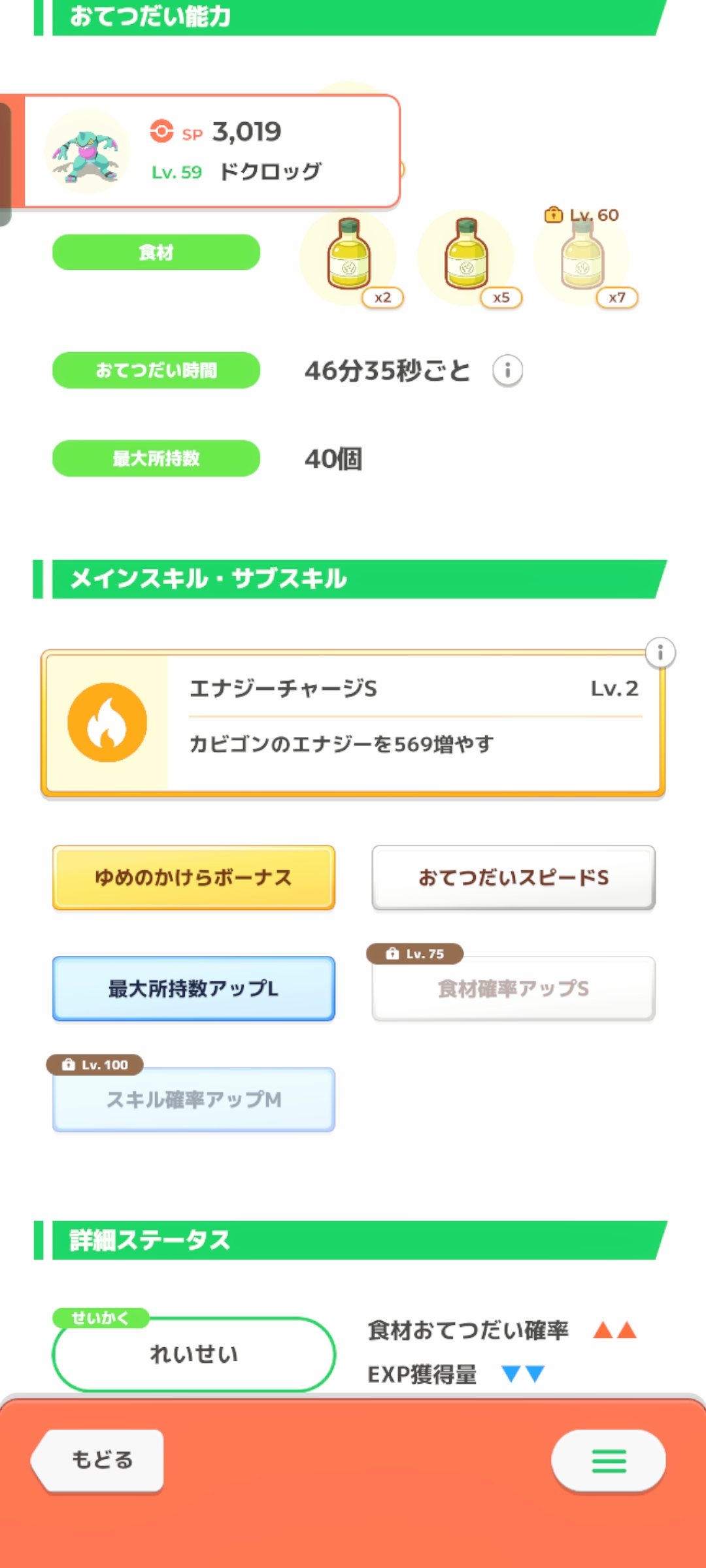Tap the 食材 green label

coord(156,252)
